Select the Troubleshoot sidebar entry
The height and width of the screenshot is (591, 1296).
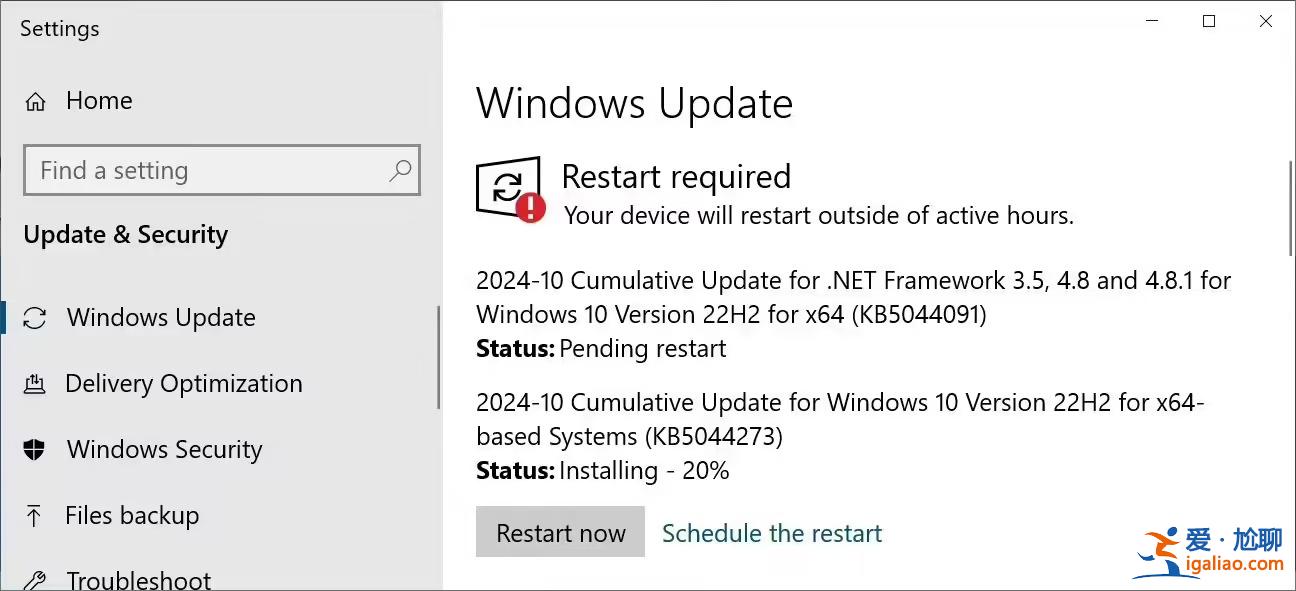tap(138, 578)
